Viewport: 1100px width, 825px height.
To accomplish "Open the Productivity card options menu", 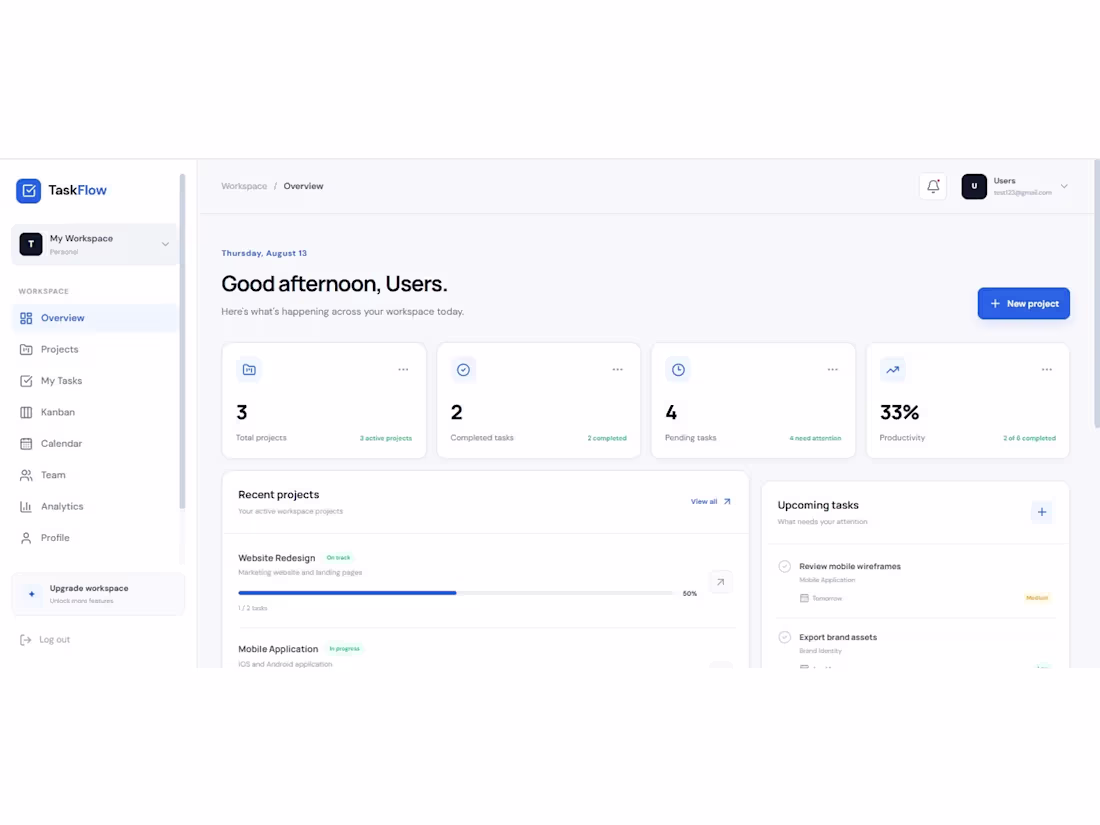I will 1047,370.
